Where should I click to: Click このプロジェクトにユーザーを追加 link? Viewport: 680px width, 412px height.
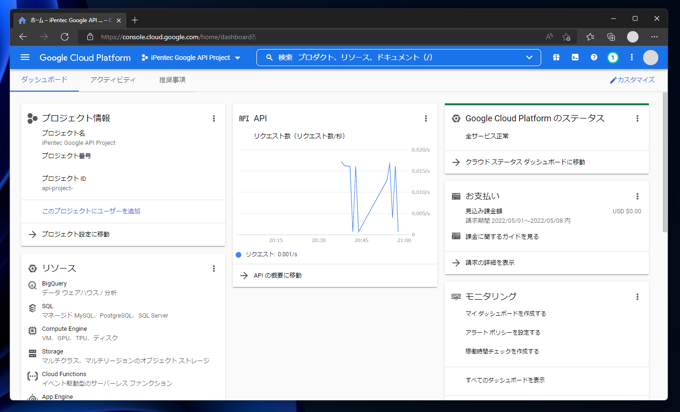point(91,211)
